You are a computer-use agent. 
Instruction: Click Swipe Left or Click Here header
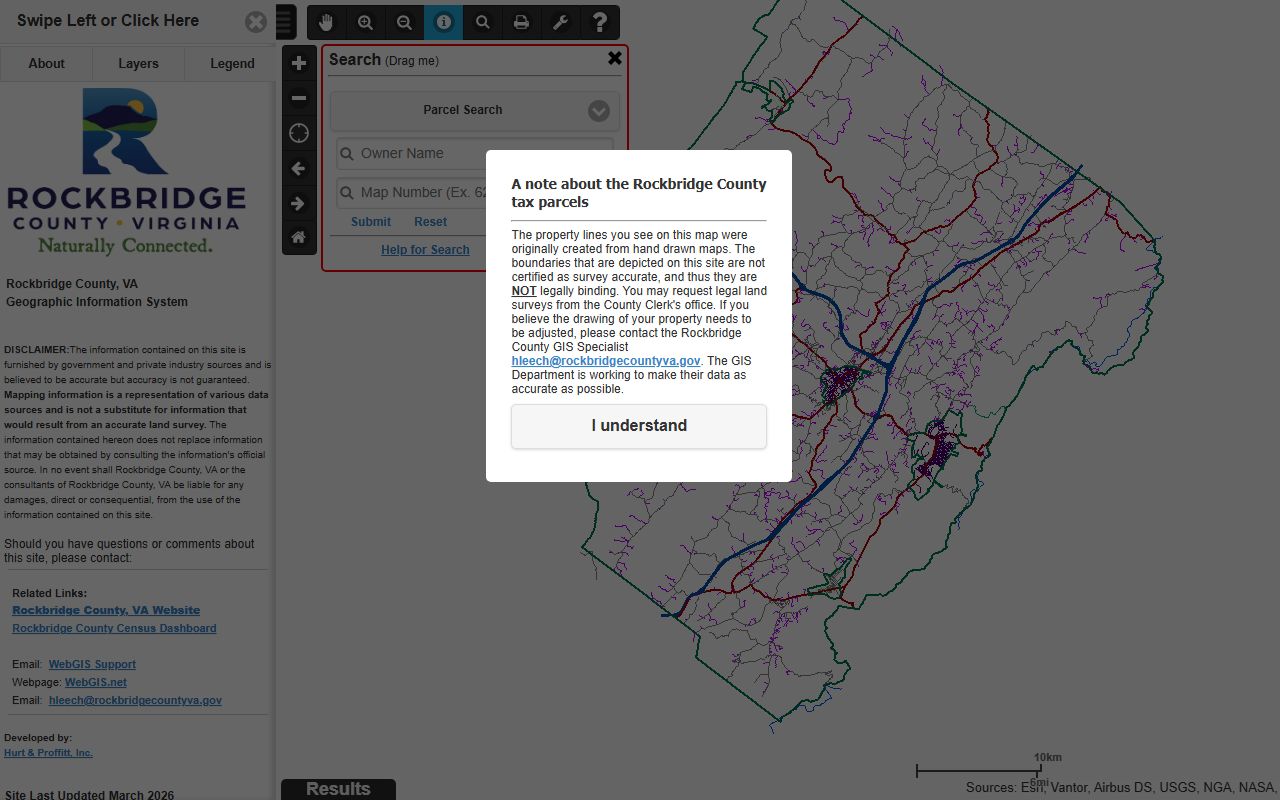coord(108,21)
